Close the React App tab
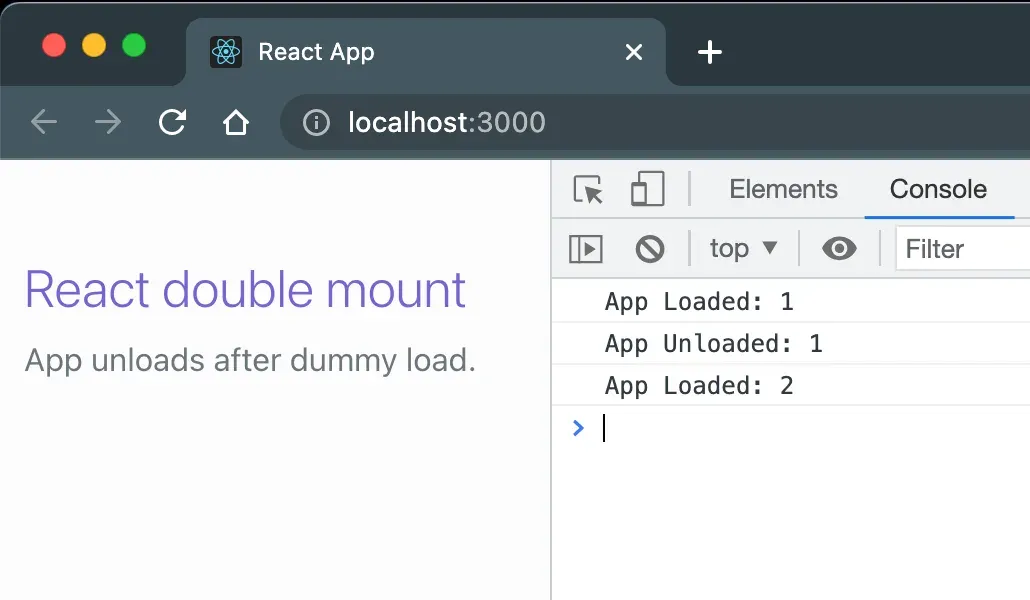 634,52
